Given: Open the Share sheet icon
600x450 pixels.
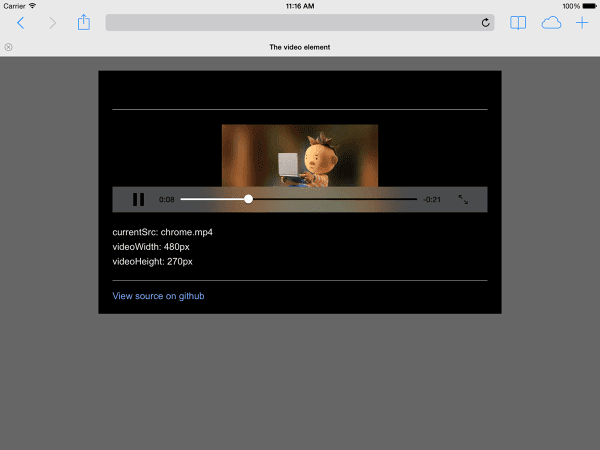Looking at the screenshot, I should tap(85, 22).
